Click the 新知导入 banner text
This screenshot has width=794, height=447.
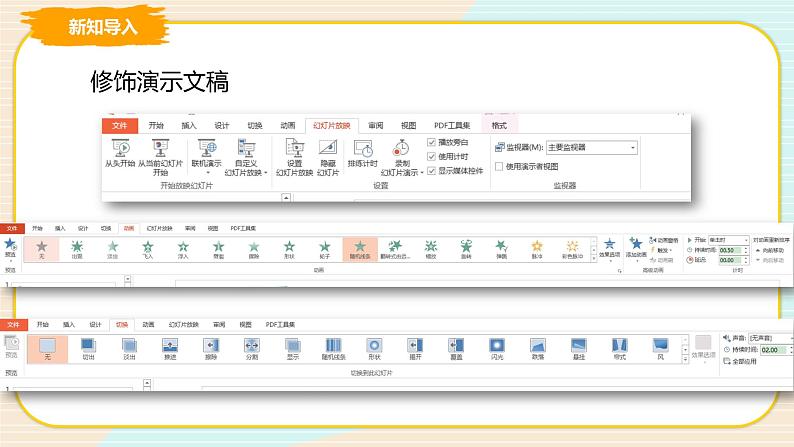103,26
